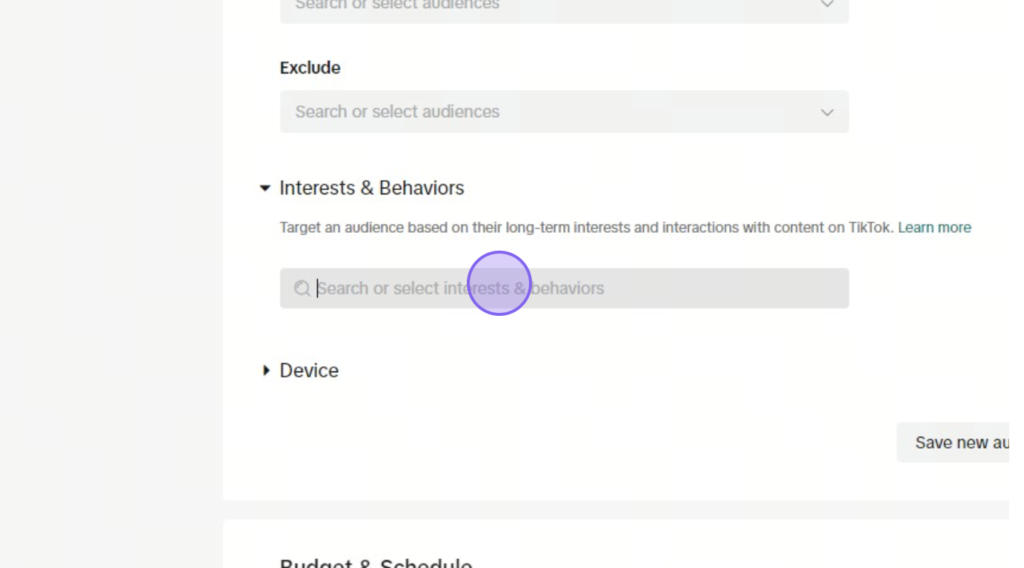Click the Exclude label
This screenshot has width=1024, height=568.
[310, 68]
